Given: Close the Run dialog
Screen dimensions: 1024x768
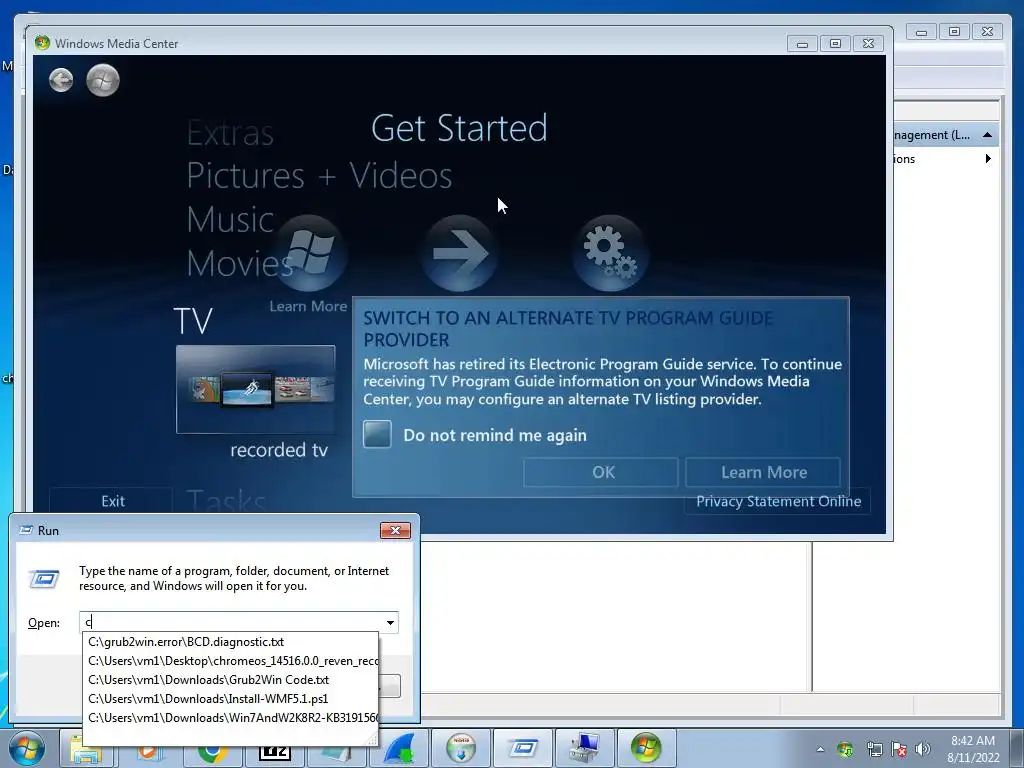Looking at the screenshot, I should point(395,530).
